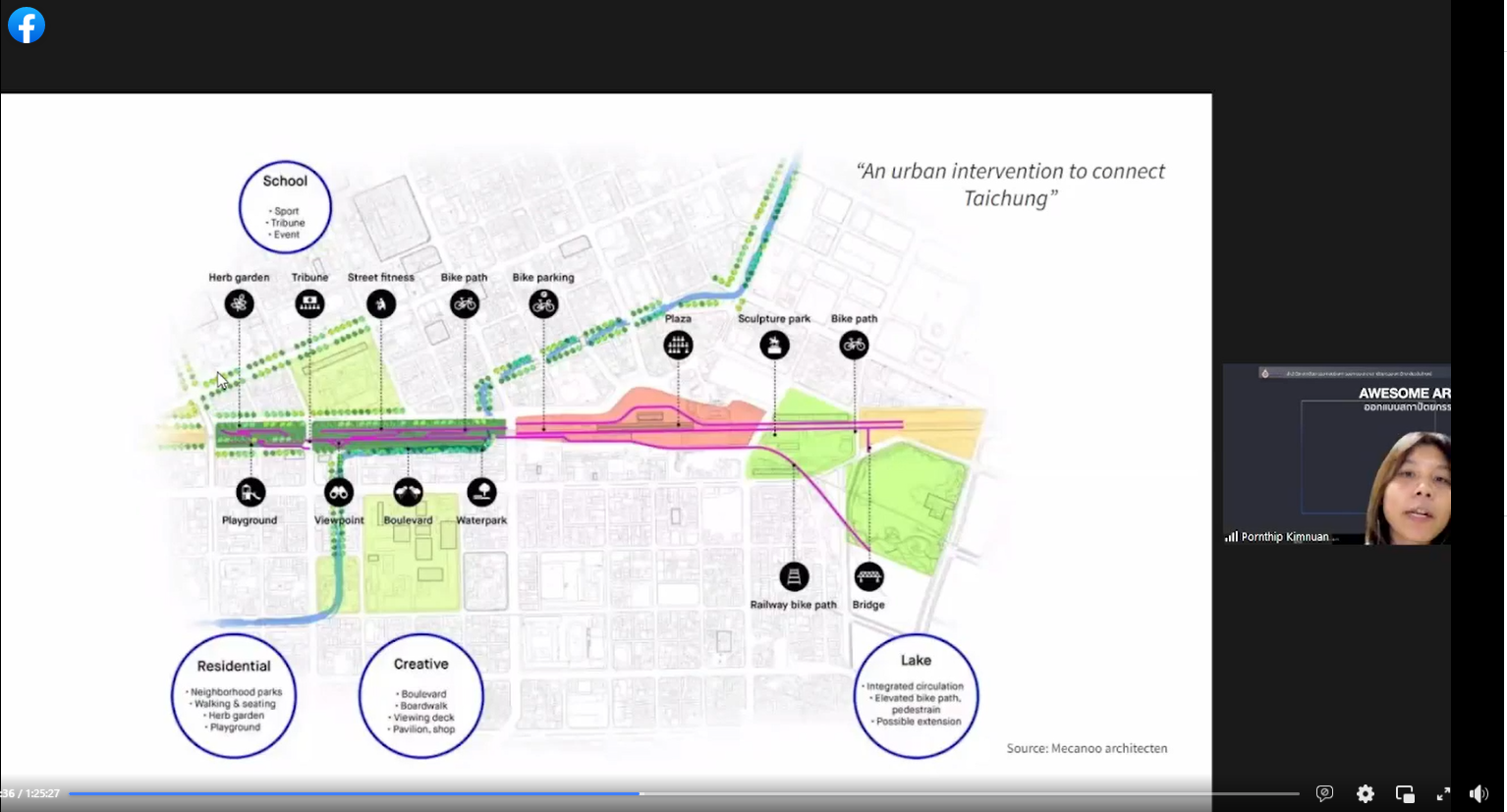Click the Facebook logo

click(27, 26)
